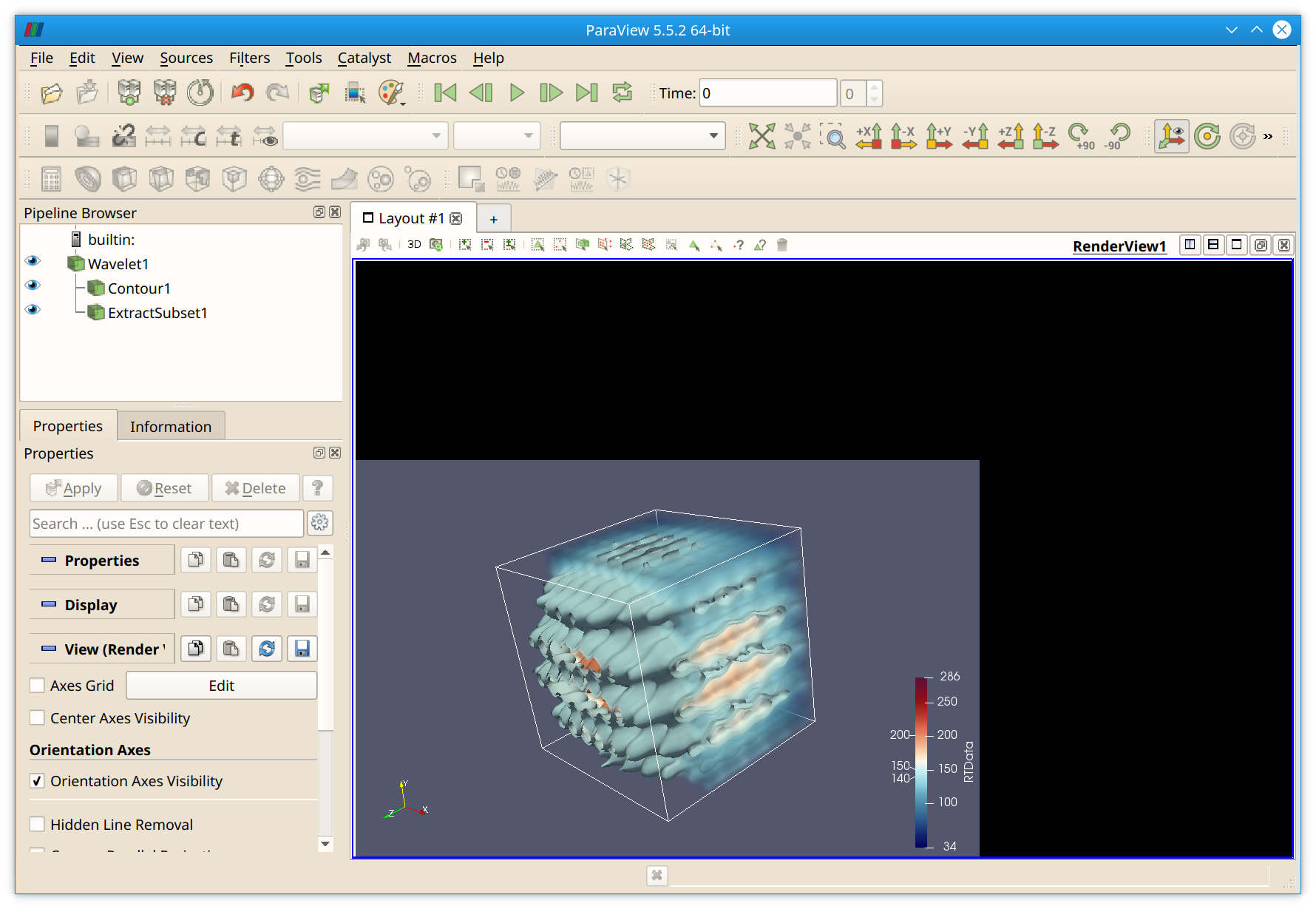
Task: Open the color palette loader icon
Action: pos(391,93)
